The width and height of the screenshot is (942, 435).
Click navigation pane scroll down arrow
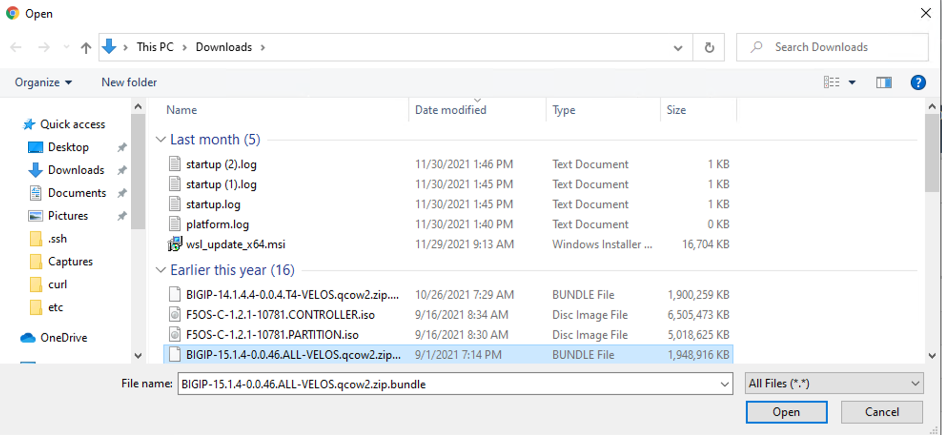[138, 356]
